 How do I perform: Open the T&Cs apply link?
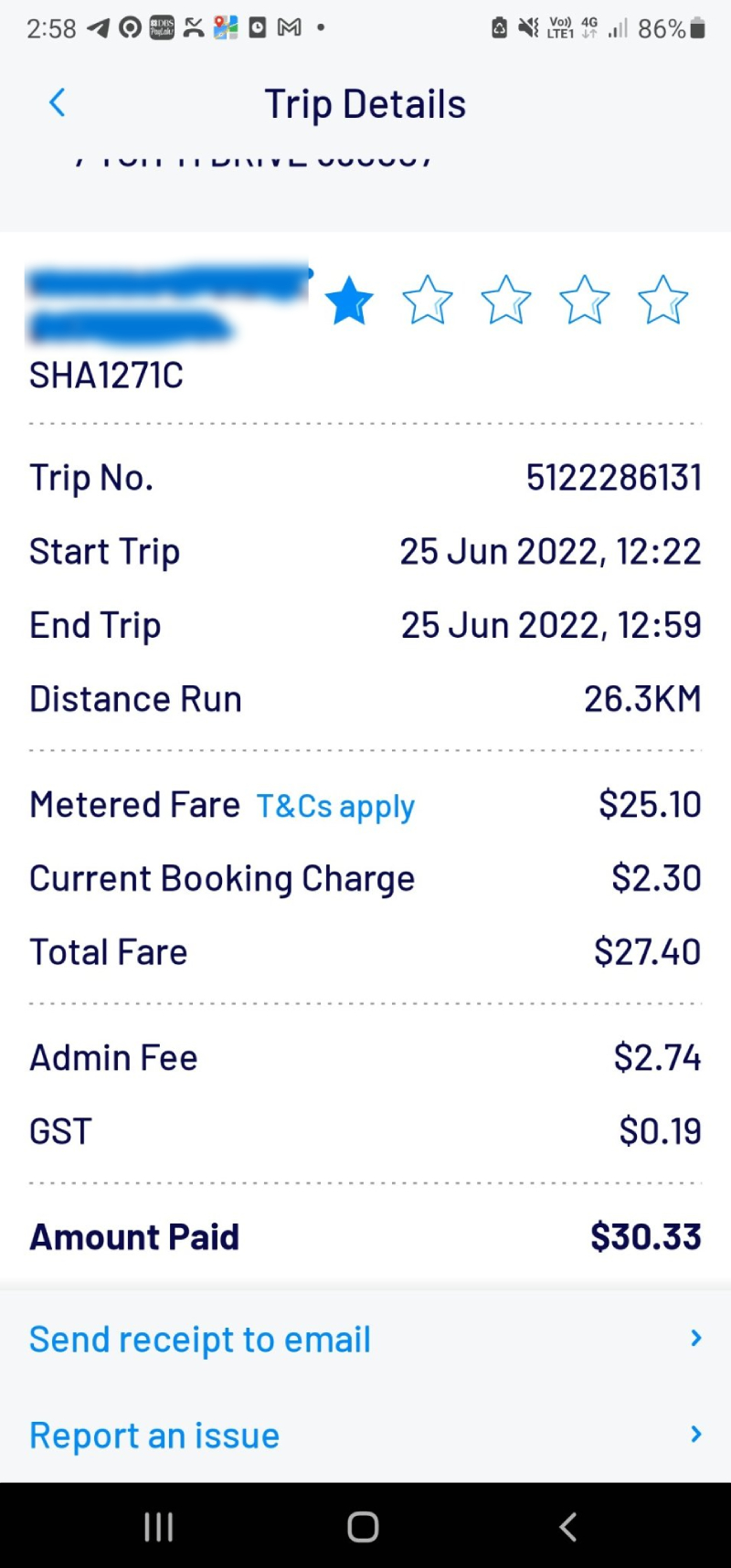335,806
